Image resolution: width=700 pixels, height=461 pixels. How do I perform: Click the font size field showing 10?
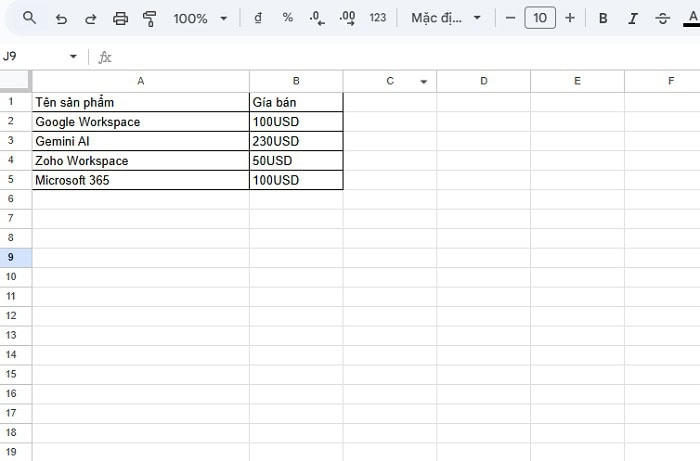click(x=540, y=18)
